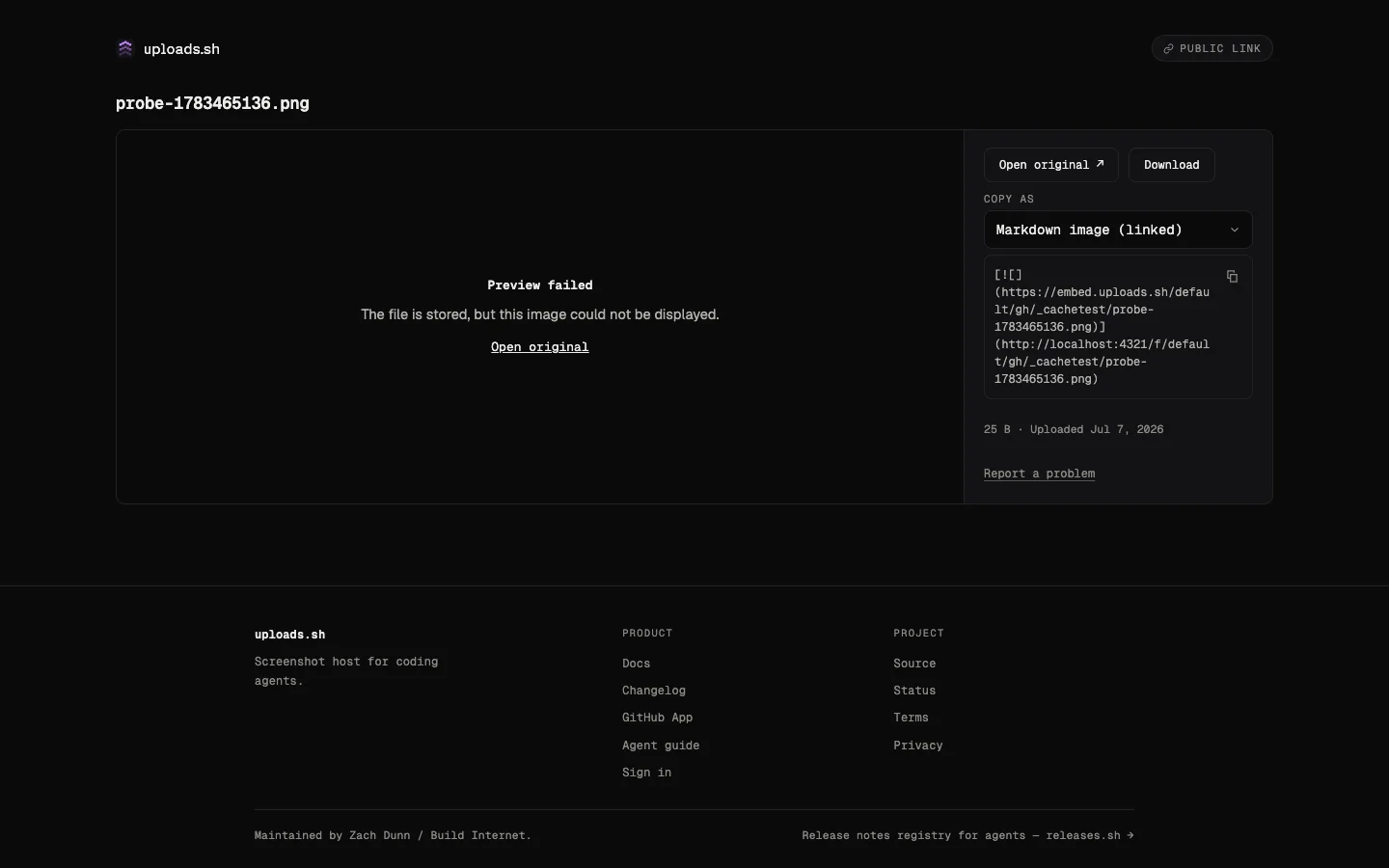Click the Preview failed heading
The image size is (1389, 868).
[x=540, y=285]
